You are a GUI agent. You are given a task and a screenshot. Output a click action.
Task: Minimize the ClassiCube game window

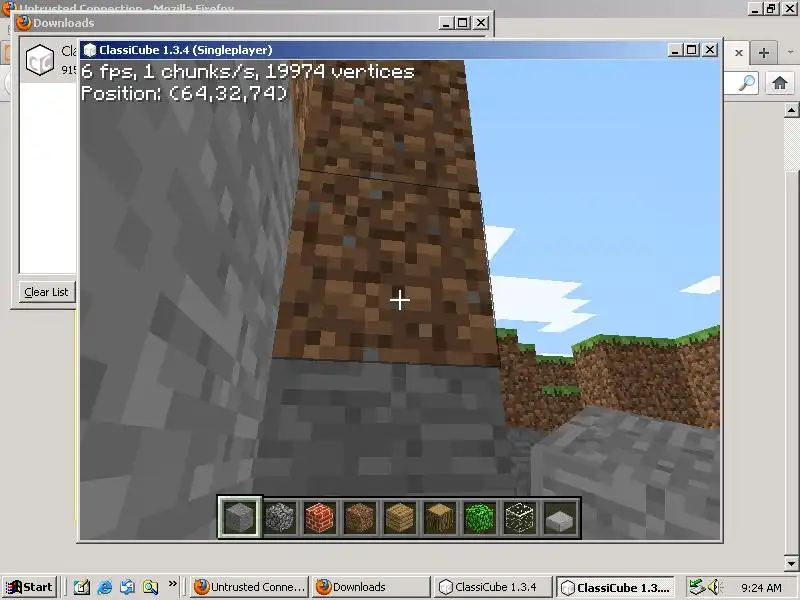(676, 50)
